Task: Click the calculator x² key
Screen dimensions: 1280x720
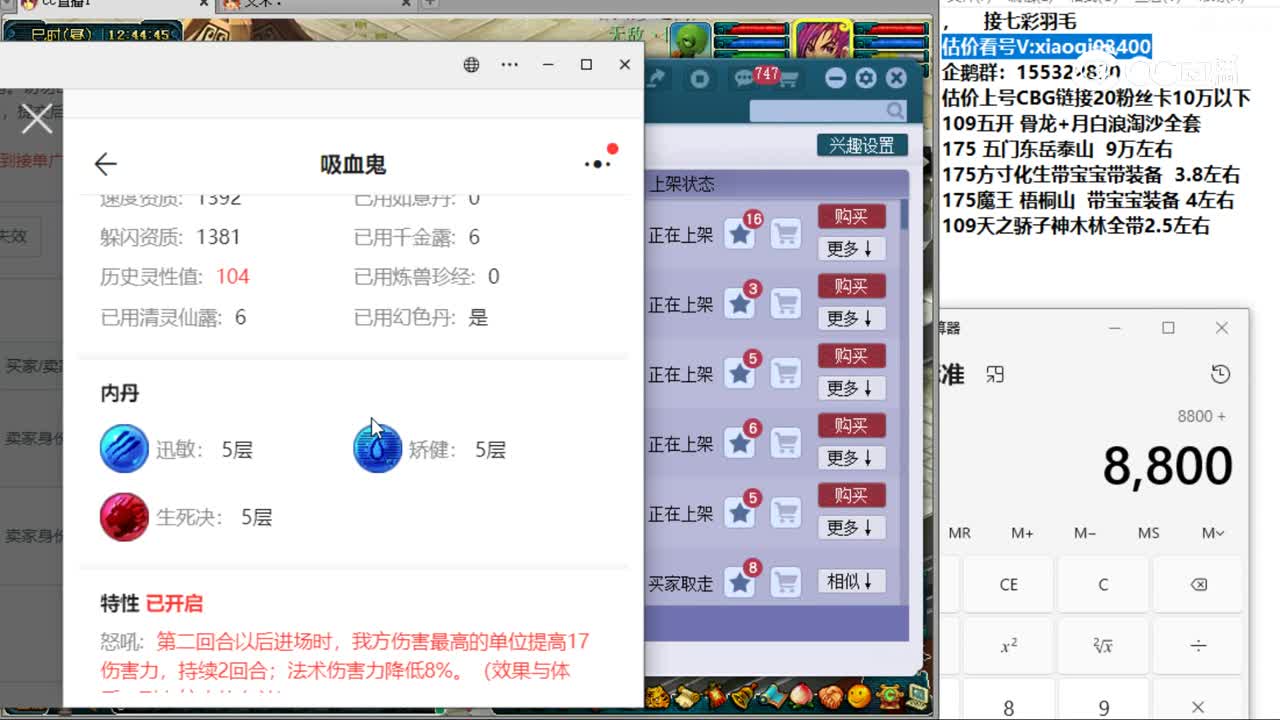Action: pyautogui.click(x=1008, y=646)
